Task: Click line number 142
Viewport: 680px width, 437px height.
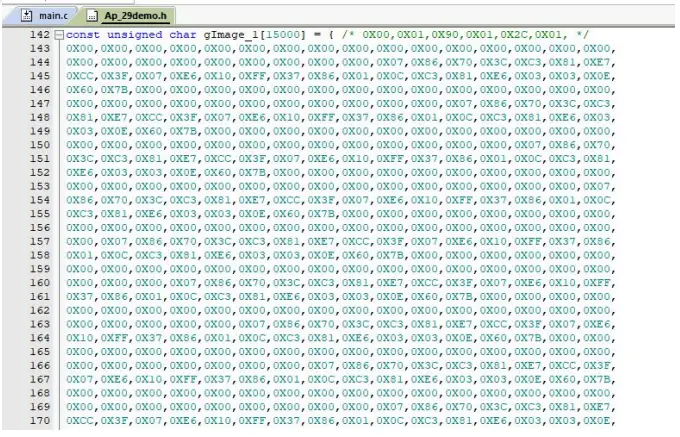Action: click(x=39, y=35)
